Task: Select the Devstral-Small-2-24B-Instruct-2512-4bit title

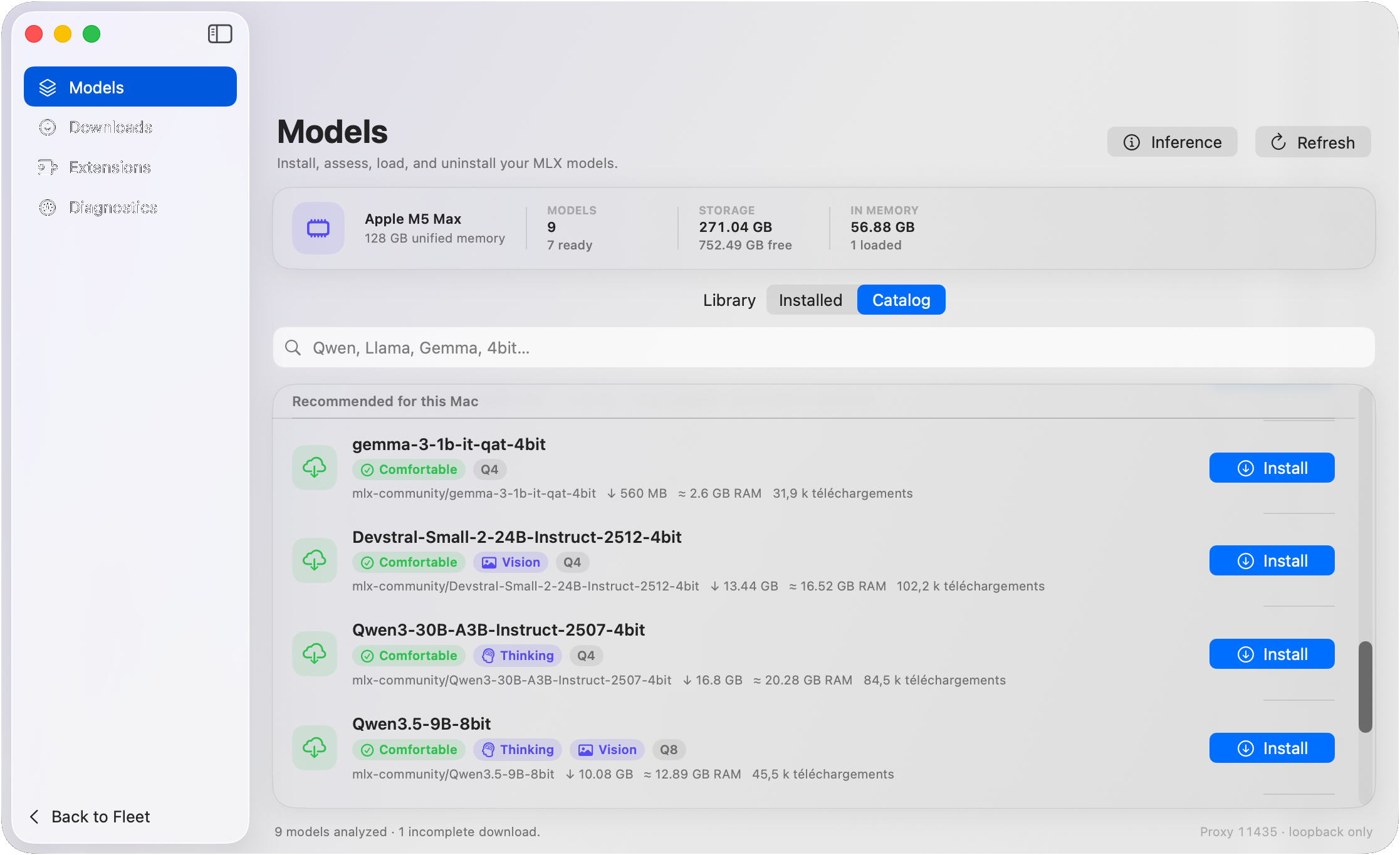Action: [517, 537]
